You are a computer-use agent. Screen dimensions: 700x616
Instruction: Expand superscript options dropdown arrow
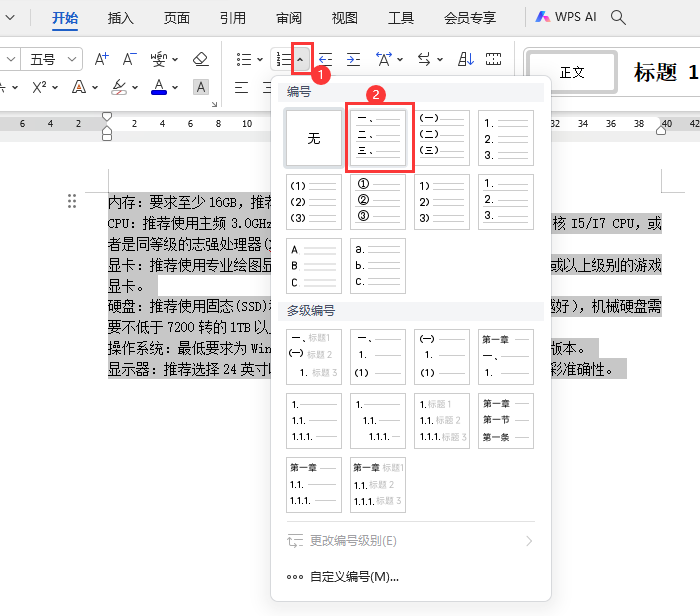54,87
